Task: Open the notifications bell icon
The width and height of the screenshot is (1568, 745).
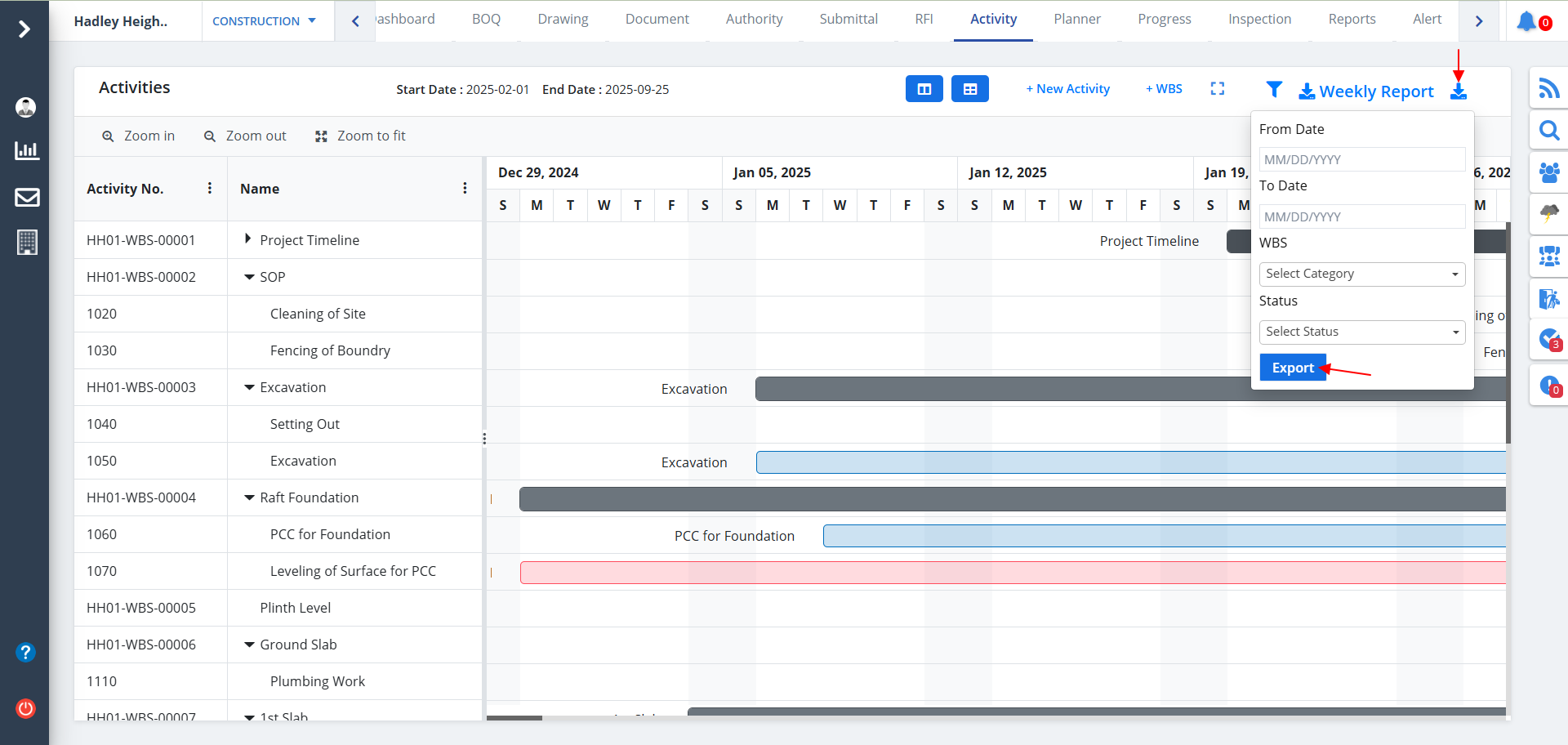Action: pos(1526,21)
